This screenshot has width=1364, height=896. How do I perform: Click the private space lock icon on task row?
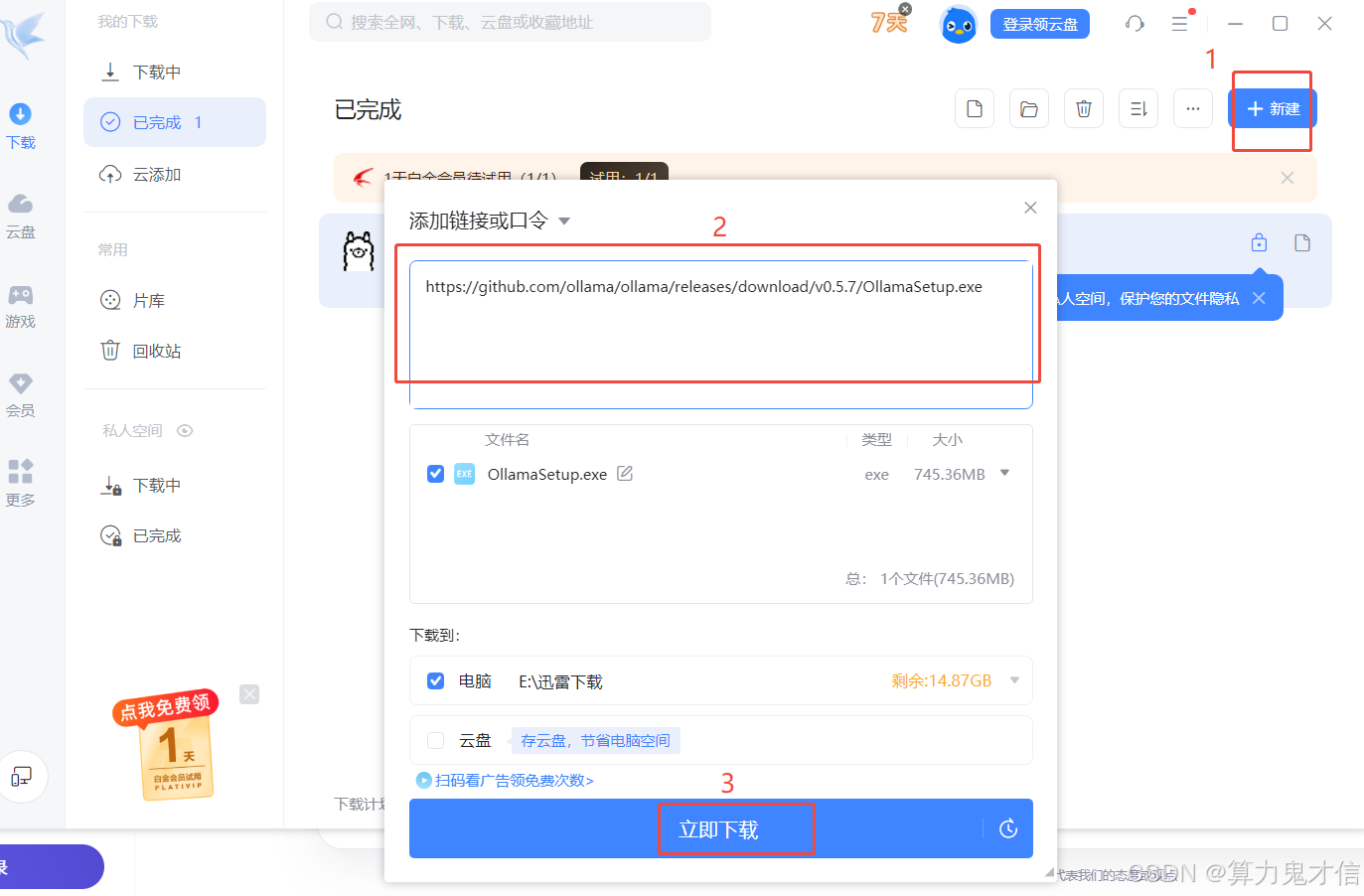pyautogui.click(x=1259, y=242)
